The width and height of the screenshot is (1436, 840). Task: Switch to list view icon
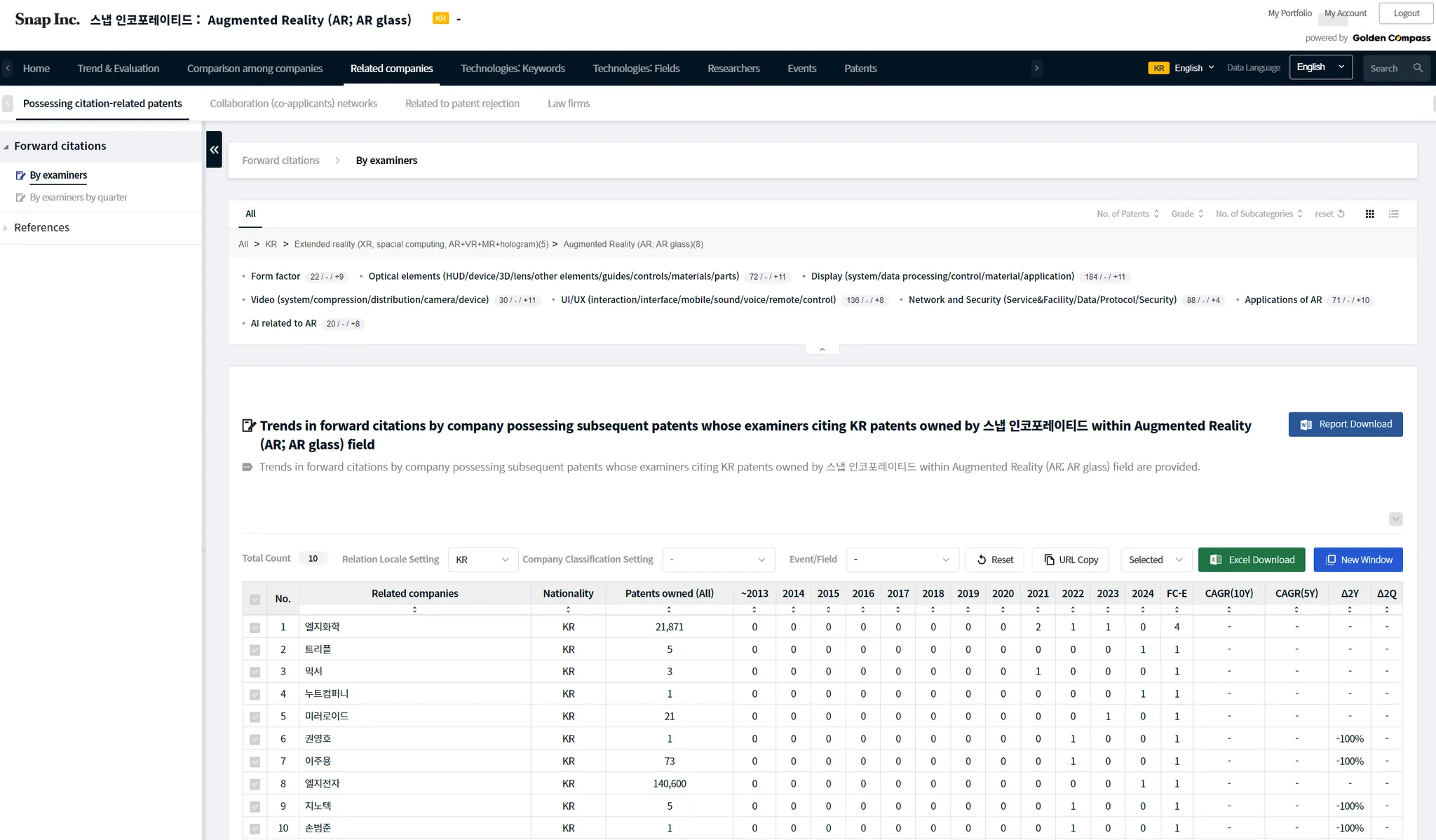coord(1393,214)
